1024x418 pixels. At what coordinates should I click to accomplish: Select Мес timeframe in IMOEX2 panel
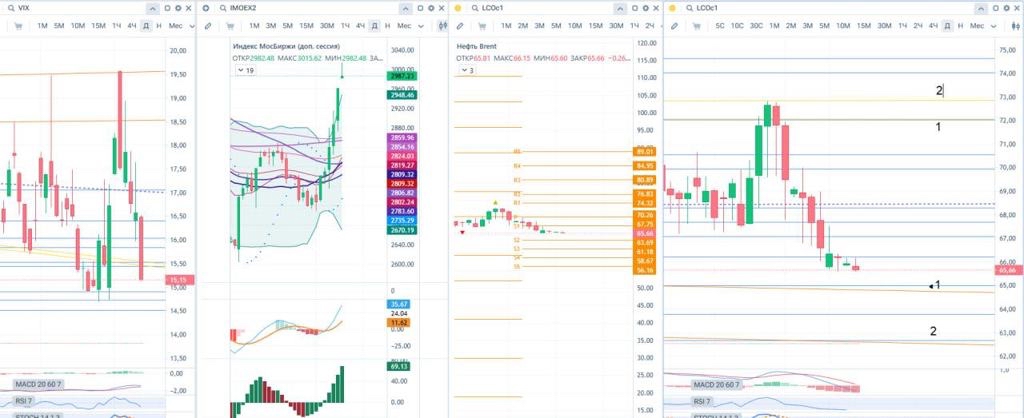click(404, 24)
